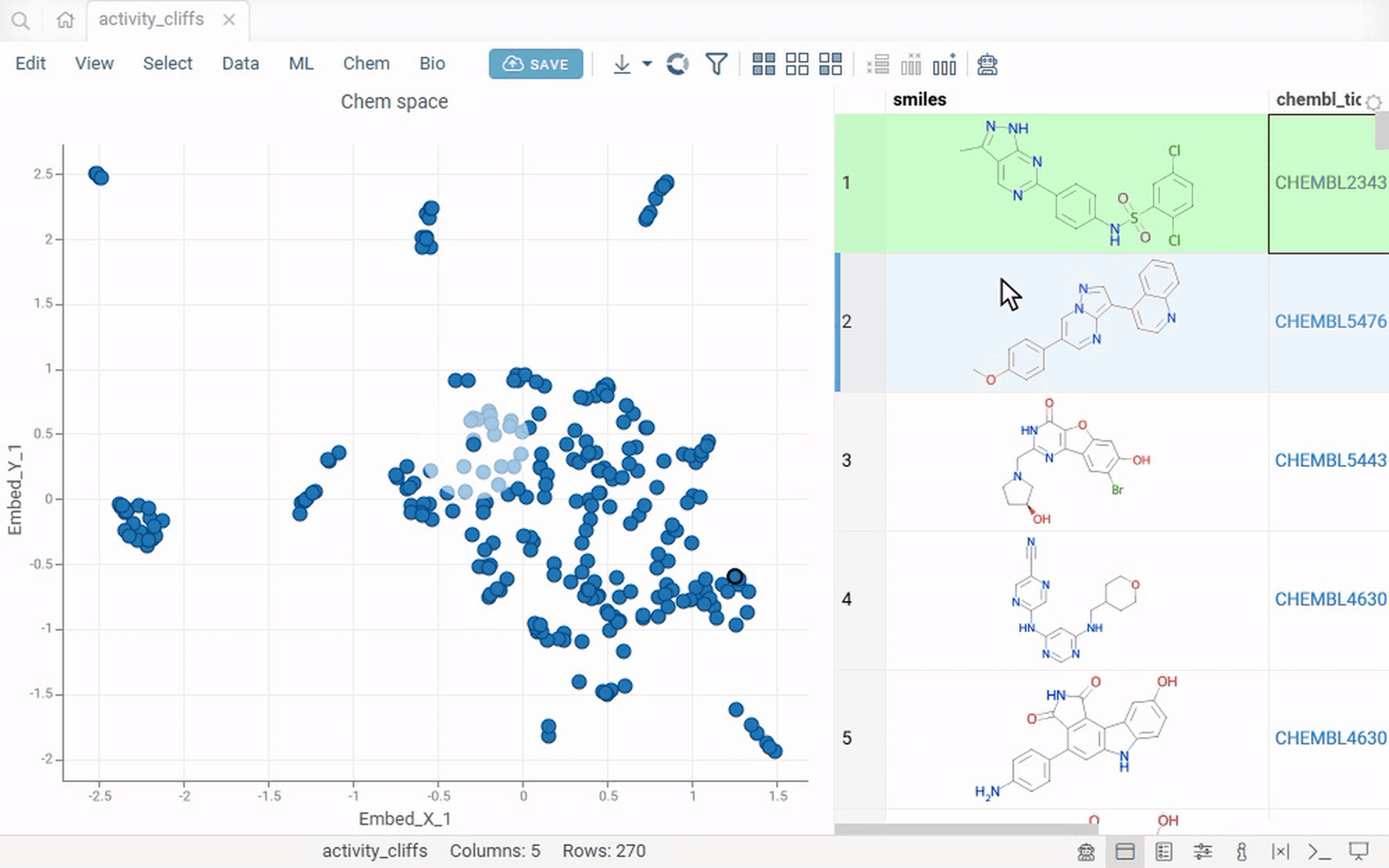Toggle the presentation mode screen icon

(1359, 852)
